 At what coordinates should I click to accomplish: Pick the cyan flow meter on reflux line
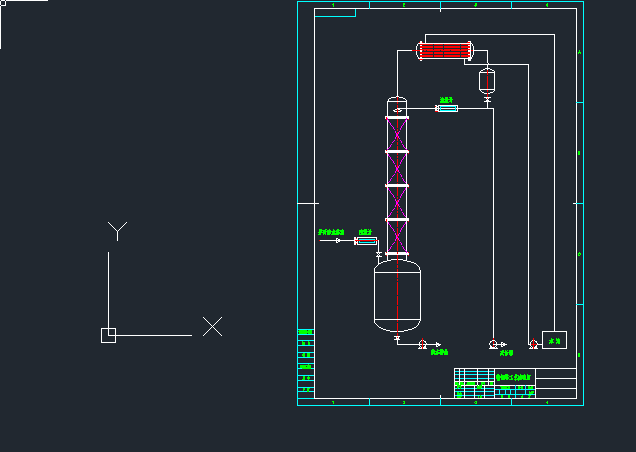click(447, 108)
